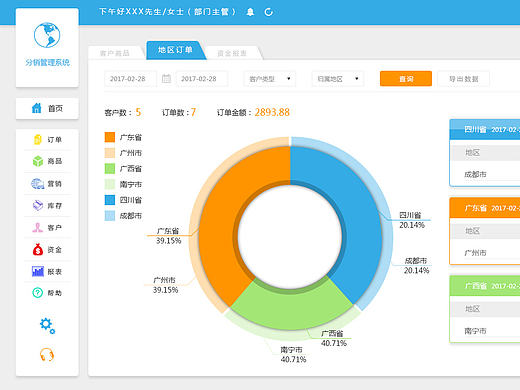Expand the 客户类型 dropdown

270,79
